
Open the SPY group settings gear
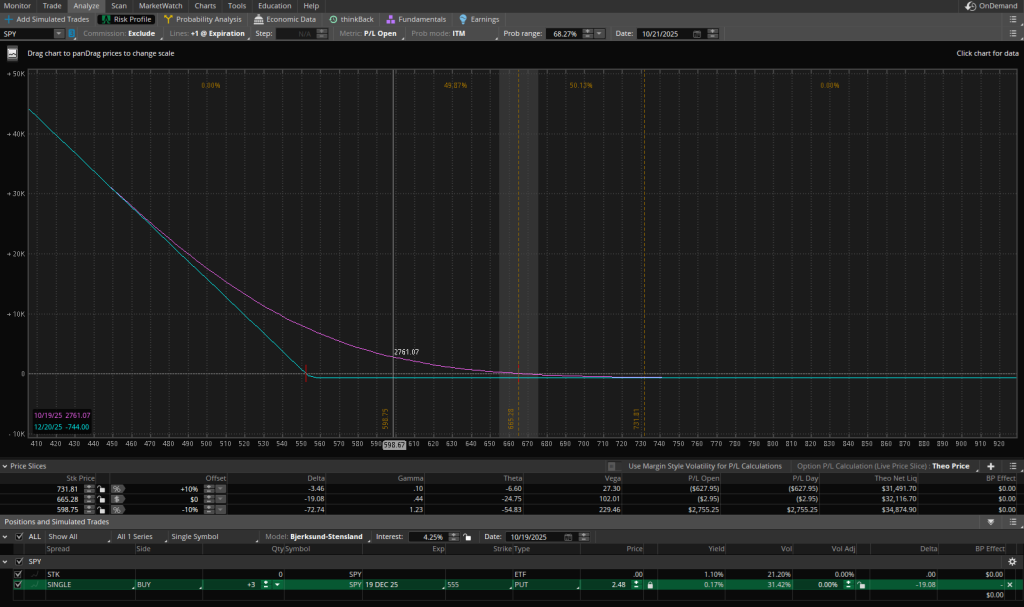click(1011, 561)
